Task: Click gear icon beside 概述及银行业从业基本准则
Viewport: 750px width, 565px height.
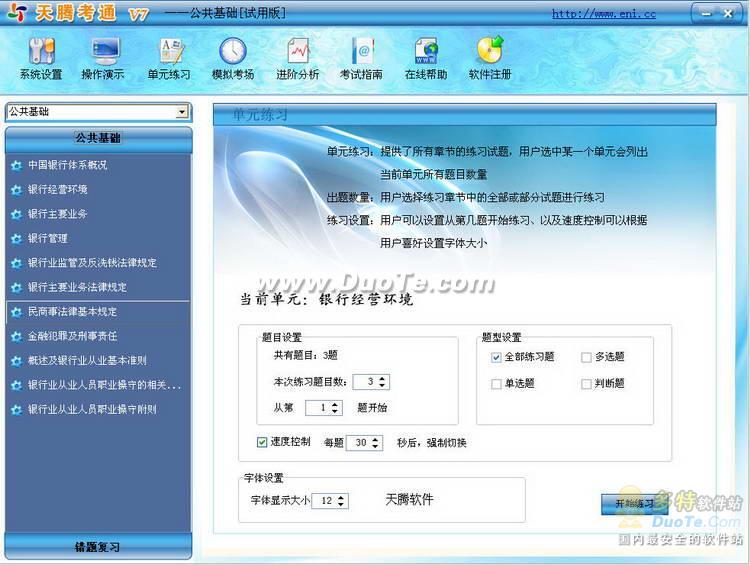Action: pyautogui.click(x=16, y=361)
